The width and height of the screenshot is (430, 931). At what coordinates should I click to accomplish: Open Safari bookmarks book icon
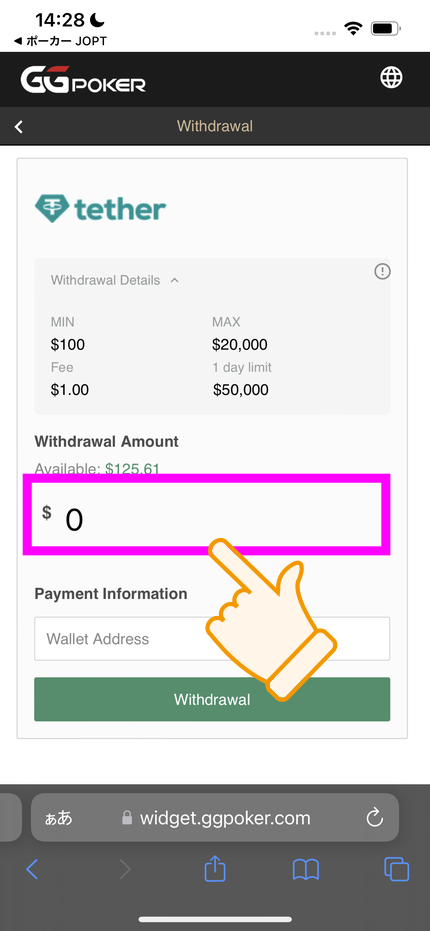[306, 870]
